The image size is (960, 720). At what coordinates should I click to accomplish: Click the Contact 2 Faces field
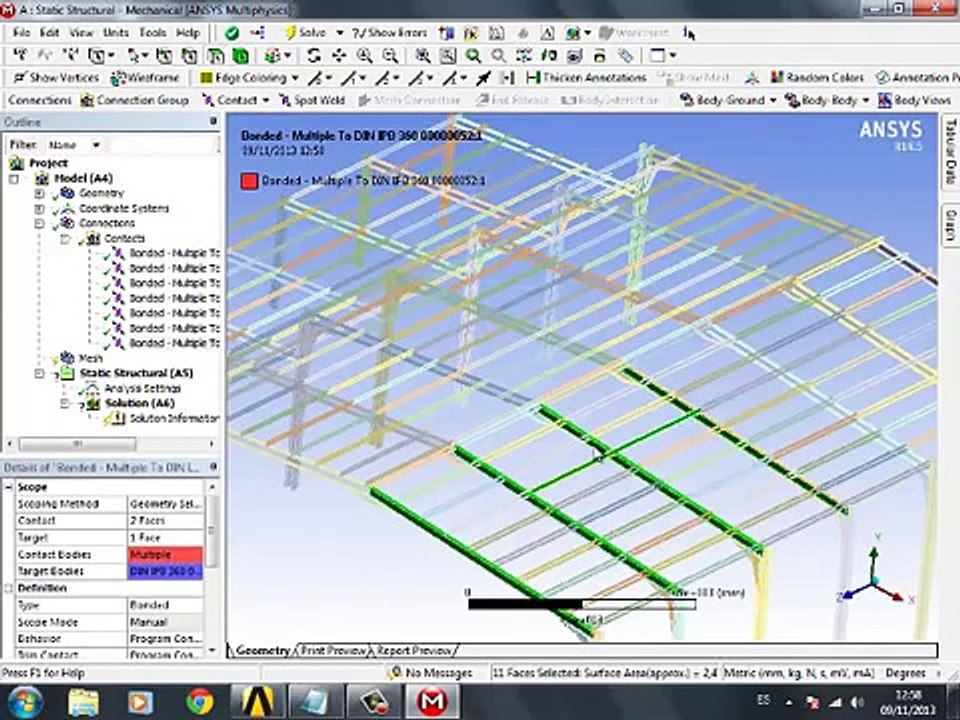(165, 521)
